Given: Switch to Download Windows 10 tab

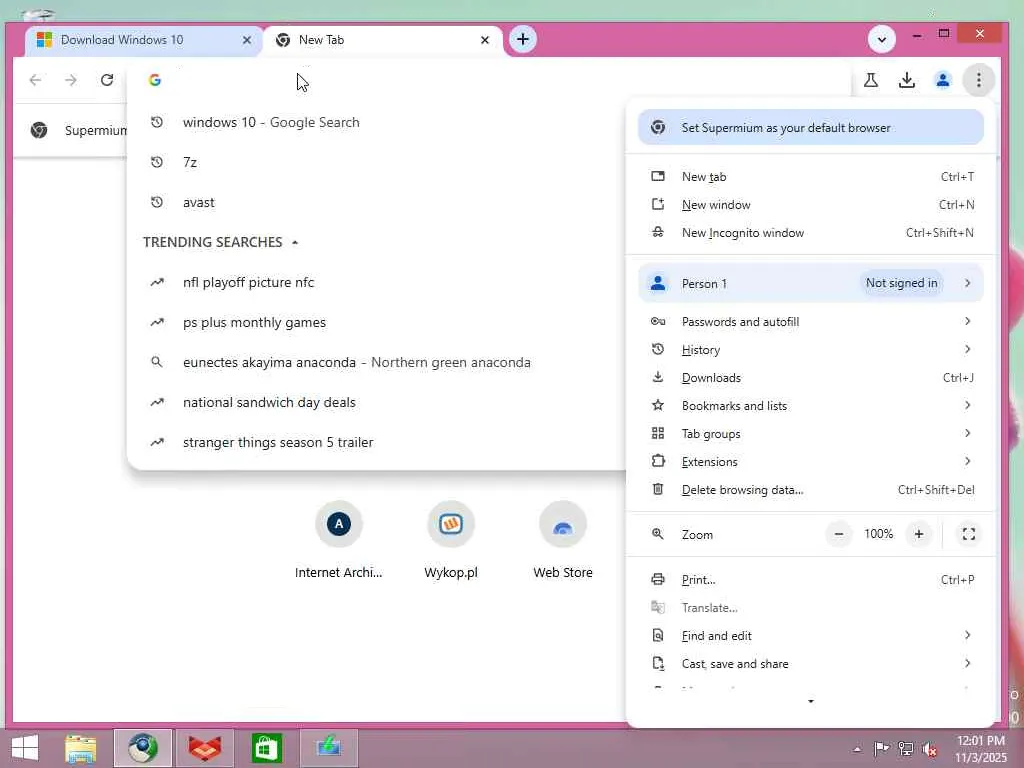Looking at the screenshot, I should tap(144, 40).
